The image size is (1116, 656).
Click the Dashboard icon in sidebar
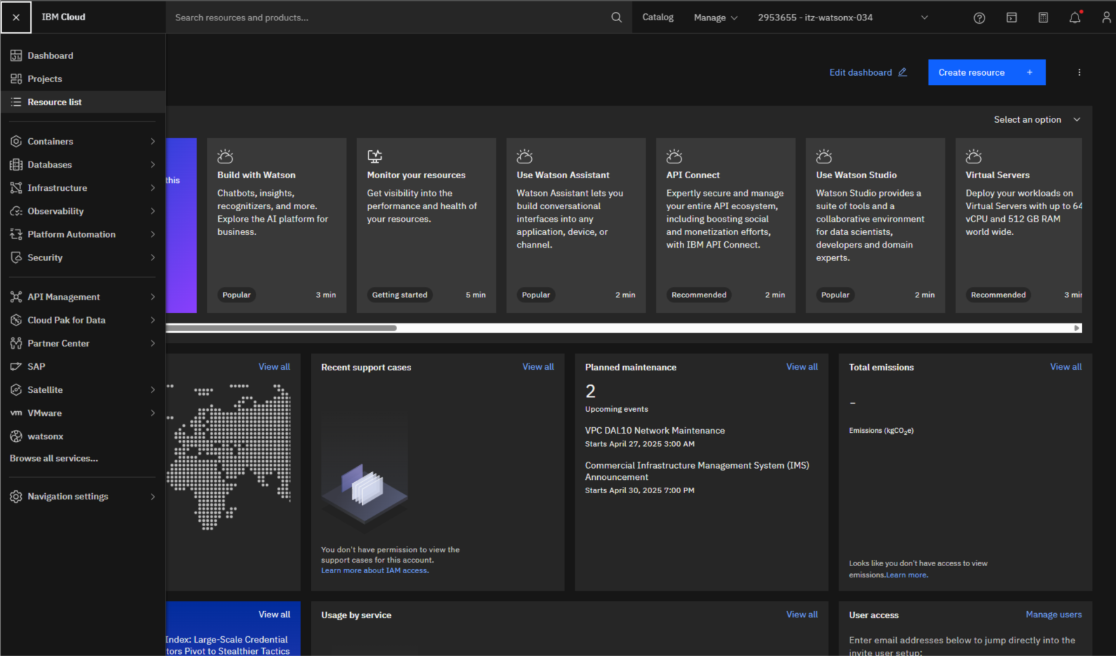point(16,55)
